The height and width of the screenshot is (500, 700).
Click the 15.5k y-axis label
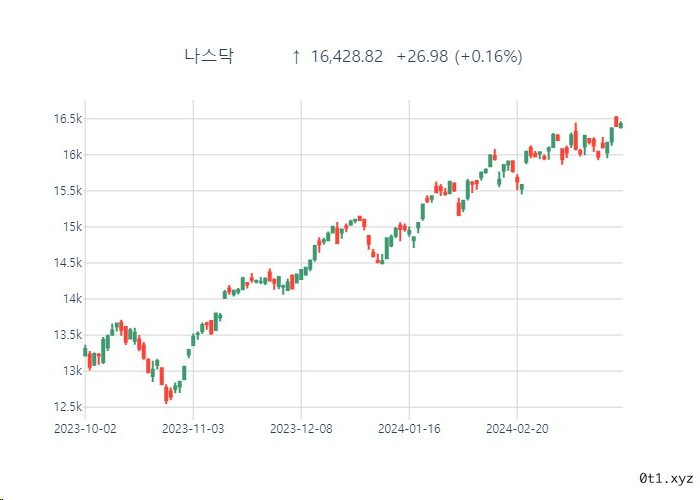(68, 191)
